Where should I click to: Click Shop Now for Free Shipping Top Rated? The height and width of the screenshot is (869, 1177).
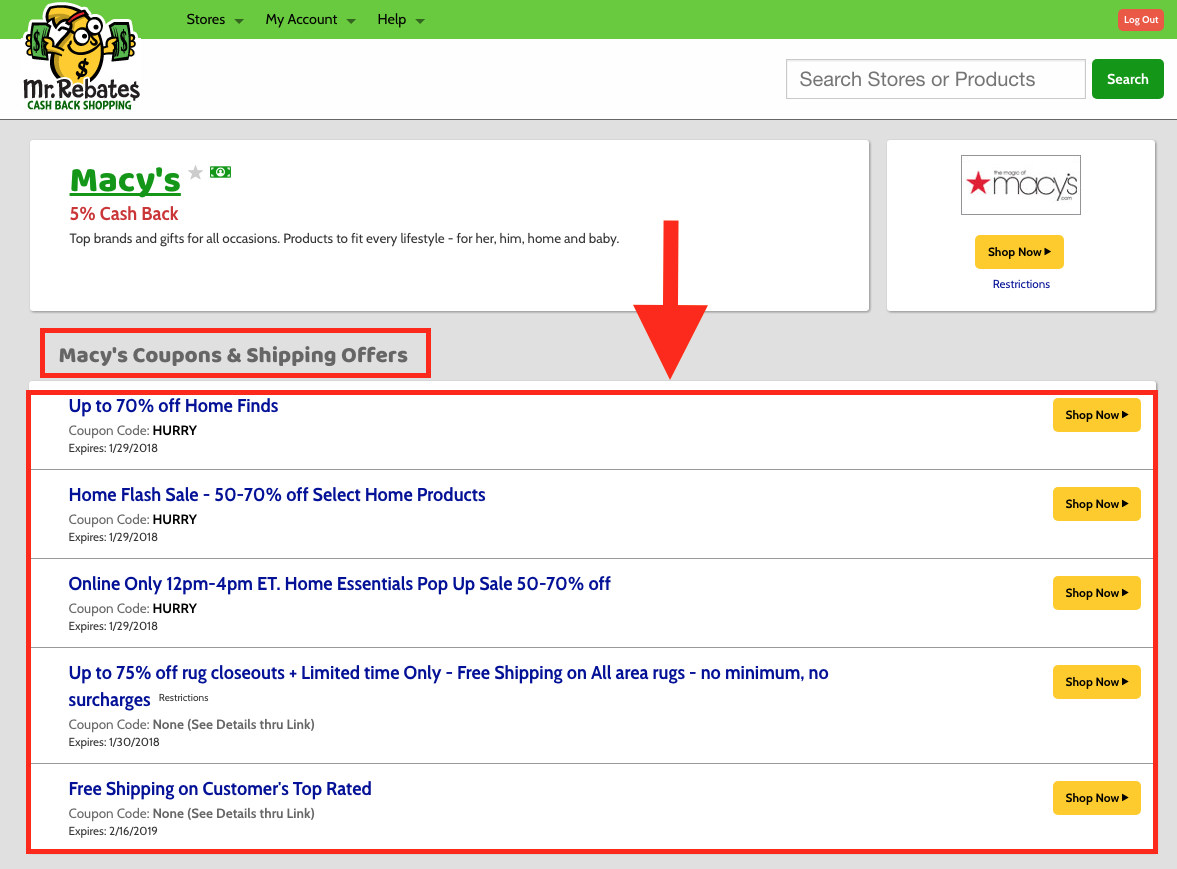[x=1096, y=798]
